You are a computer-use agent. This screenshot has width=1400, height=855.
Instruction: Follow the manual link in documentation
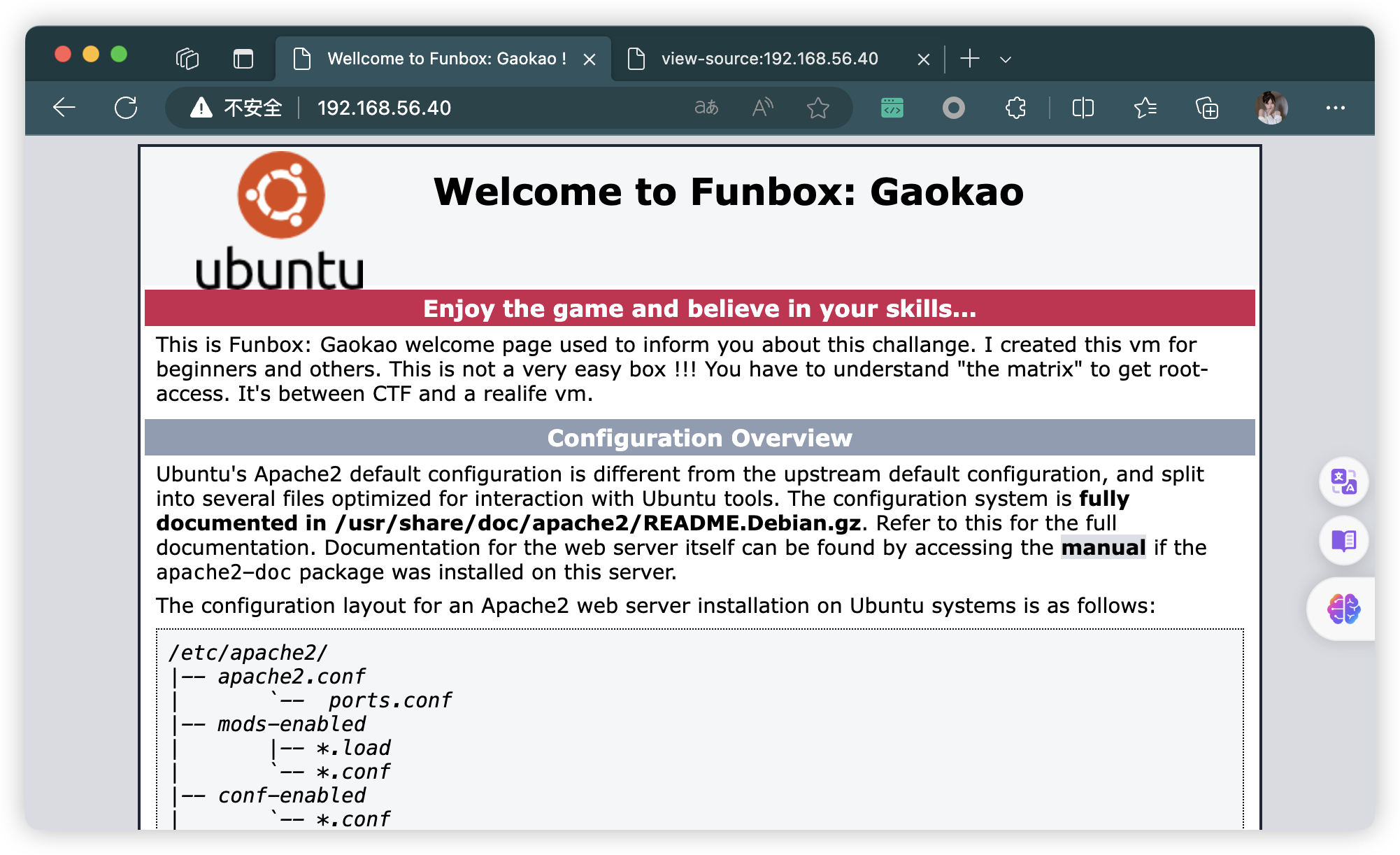(x=1103, y=547)
